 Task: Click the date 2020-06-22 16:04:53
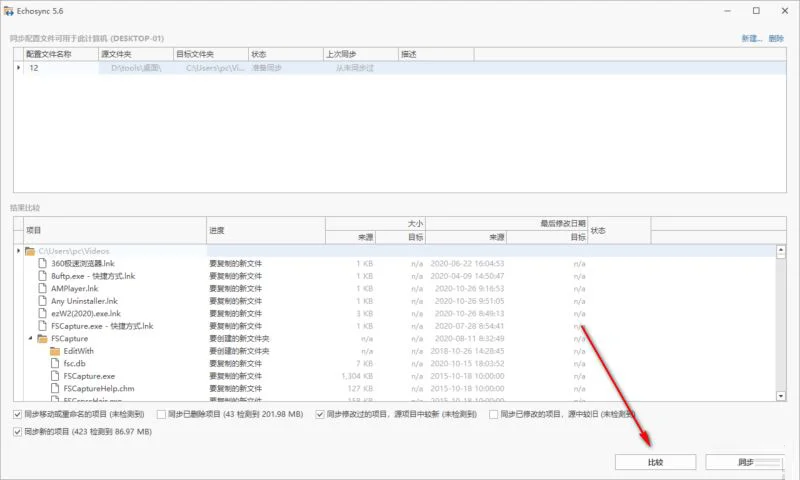click(467, 263)
